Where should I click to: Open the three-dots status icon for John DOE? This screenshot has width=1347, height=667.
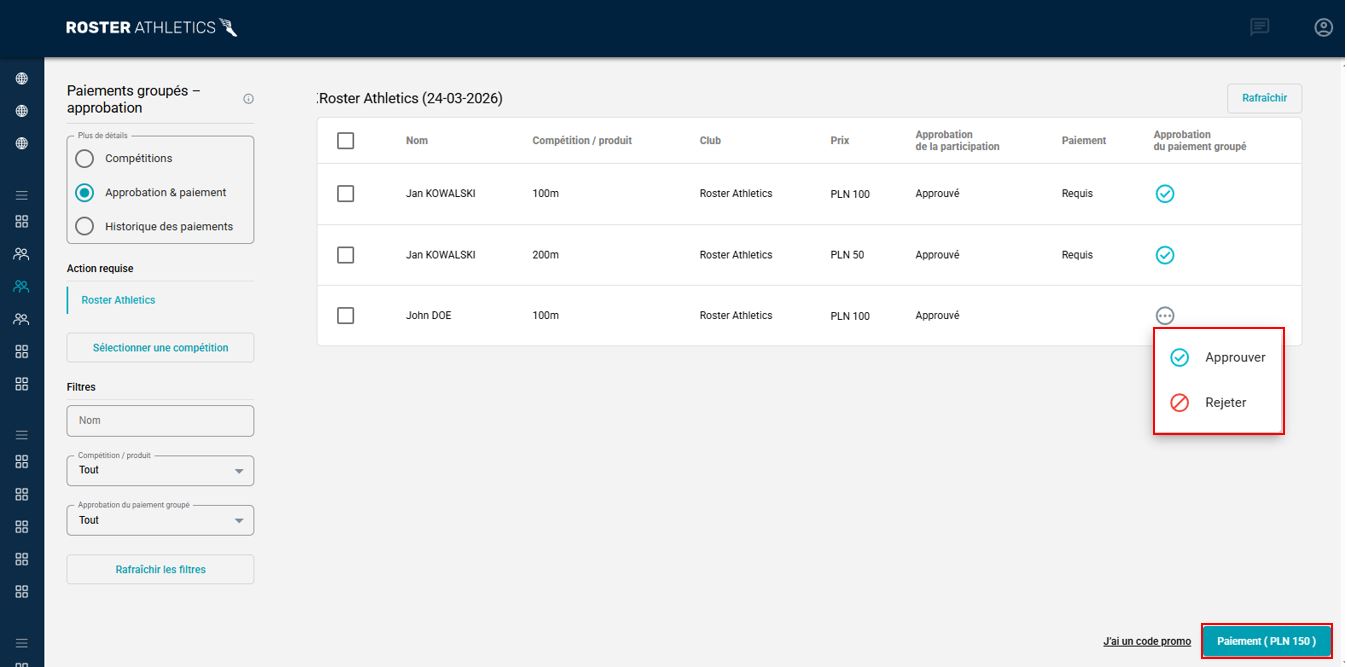coord(1164,316)
